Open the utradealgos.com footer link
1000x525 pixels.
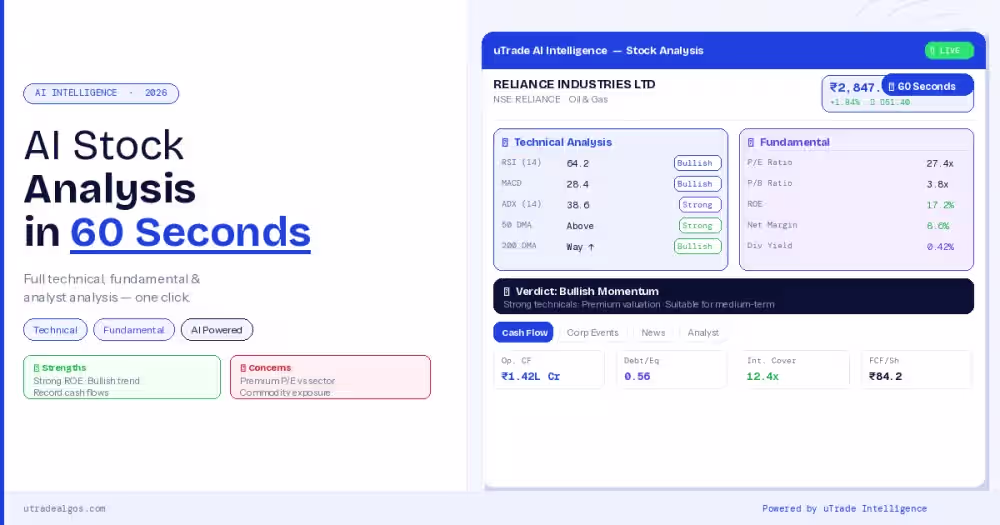coord(64,508)
